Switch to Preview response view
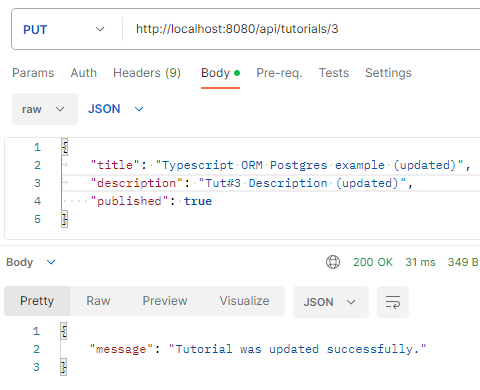Image resolution: width=480 pixels, height=390 pixels. [x=165, y=301]
